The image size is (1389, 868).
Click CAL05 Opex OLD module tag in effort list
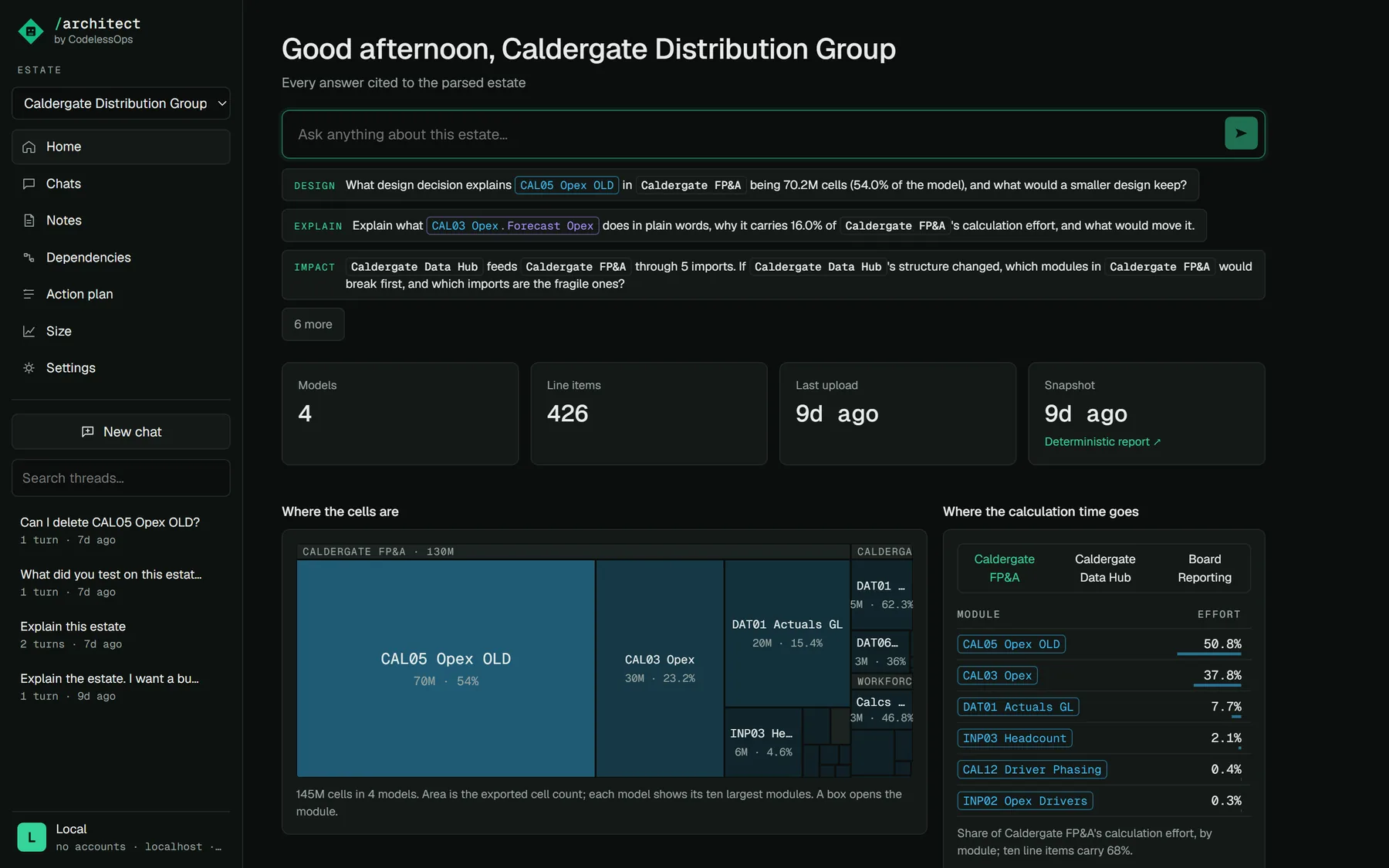[x=1011, y=644]
